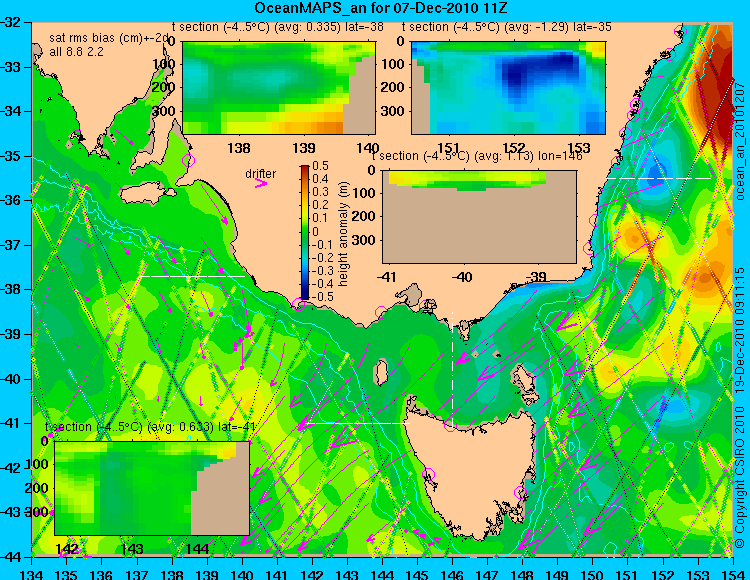Click the 'drifter' legend label

pyautogui.click(x=261, y=174)
